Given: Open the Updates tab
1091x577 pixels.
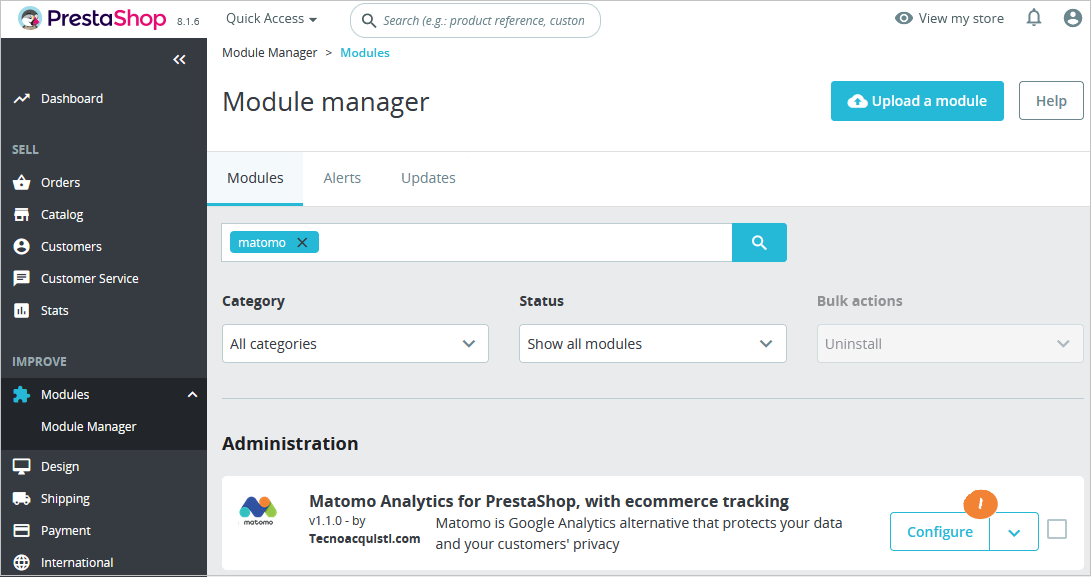Looking at the screenshot, I should (428, 177).
